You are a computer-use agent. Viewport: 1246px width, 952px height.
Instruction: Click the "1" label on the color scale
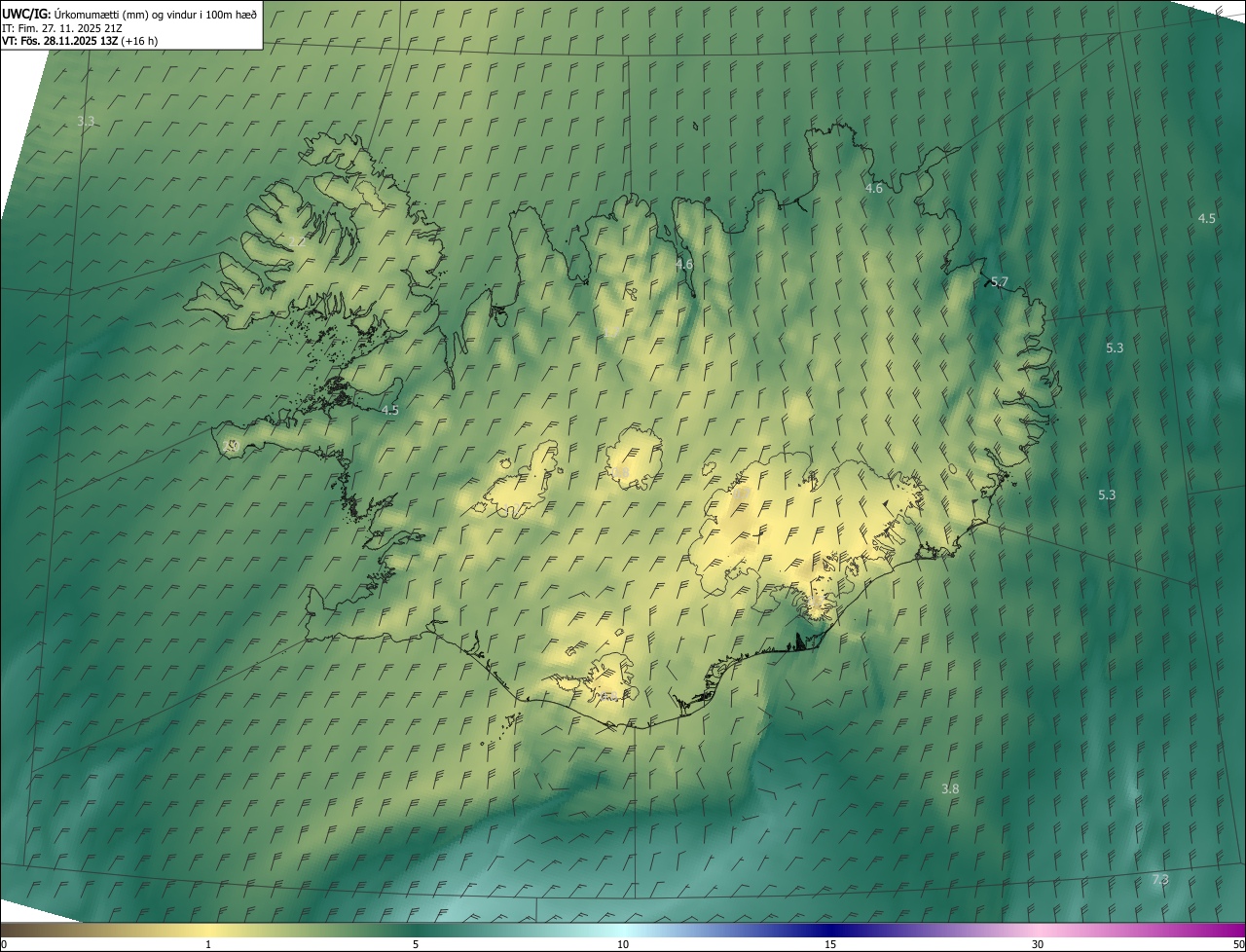[x=208, y=944]
